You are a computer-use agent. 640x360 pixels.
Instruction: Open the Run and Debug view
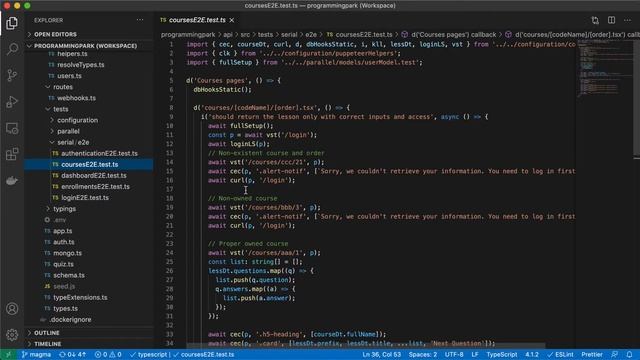tap(12, 102)
